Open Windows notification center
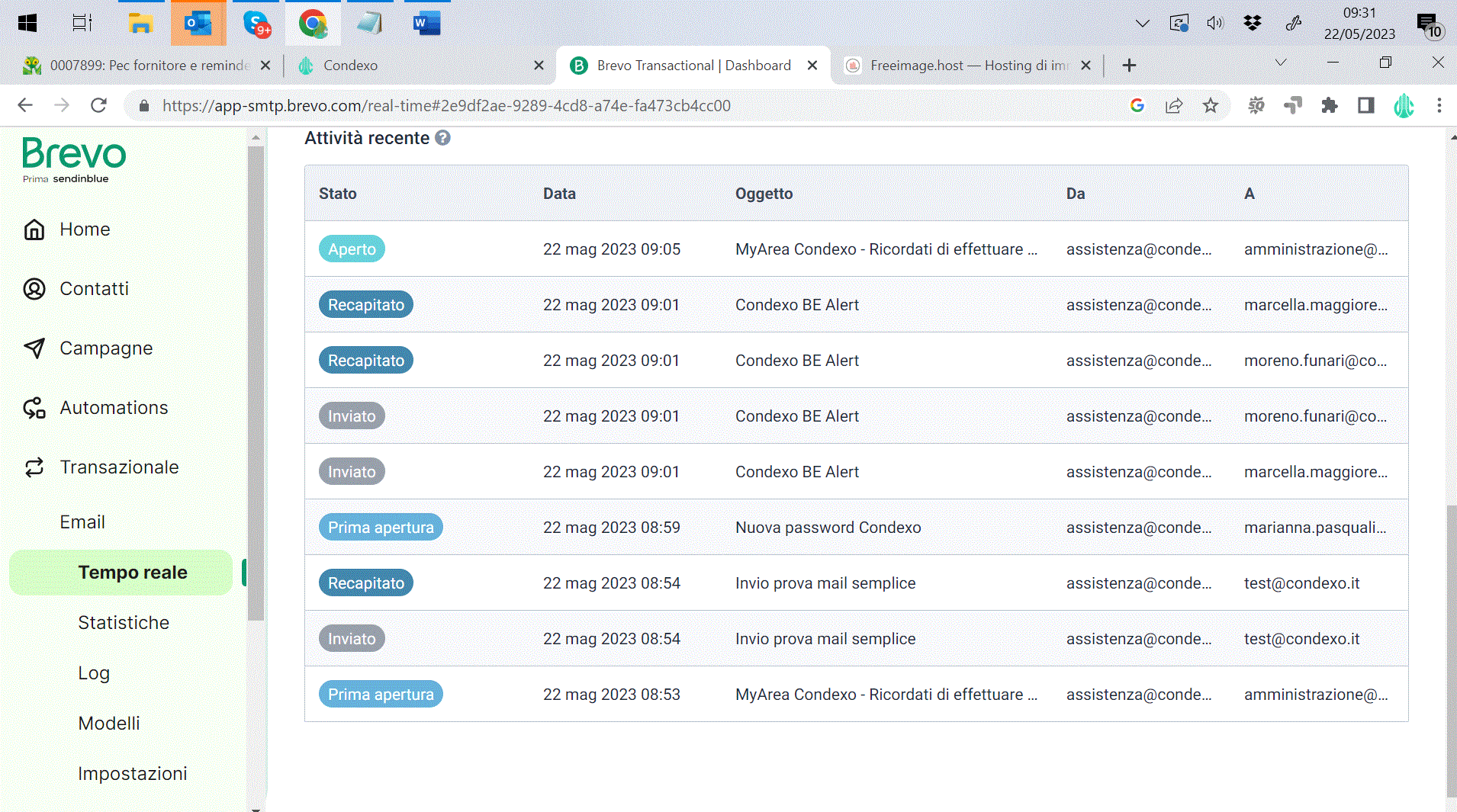 (x=1429, y=25)
